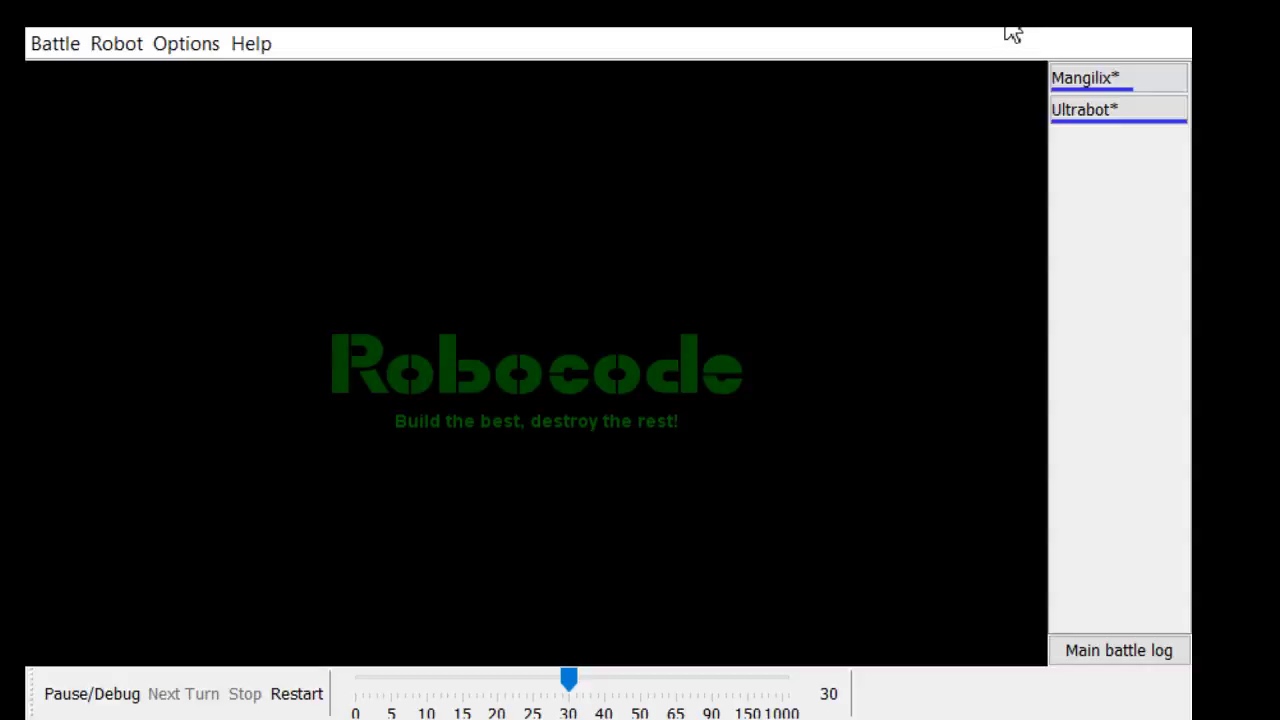1280x720 pixels.
Task: Click the Next Turn button
Action: [183, 694]
